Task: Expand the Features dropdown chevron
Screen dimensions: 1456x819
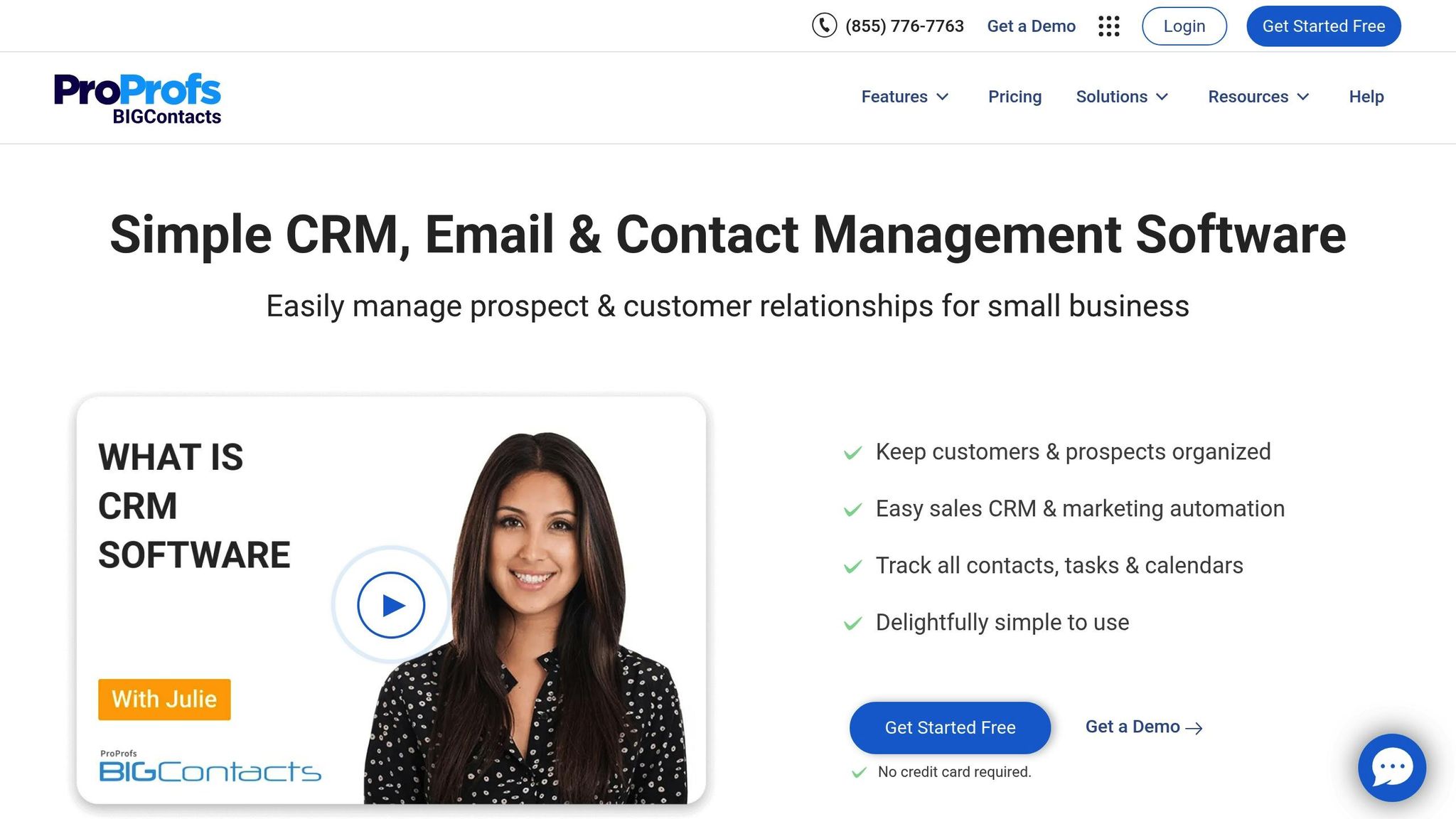Action: click(x=943, y=97)
